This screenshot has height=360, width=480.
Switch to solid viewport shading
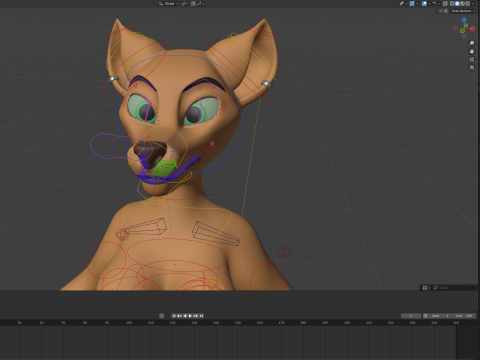point(457,4)
